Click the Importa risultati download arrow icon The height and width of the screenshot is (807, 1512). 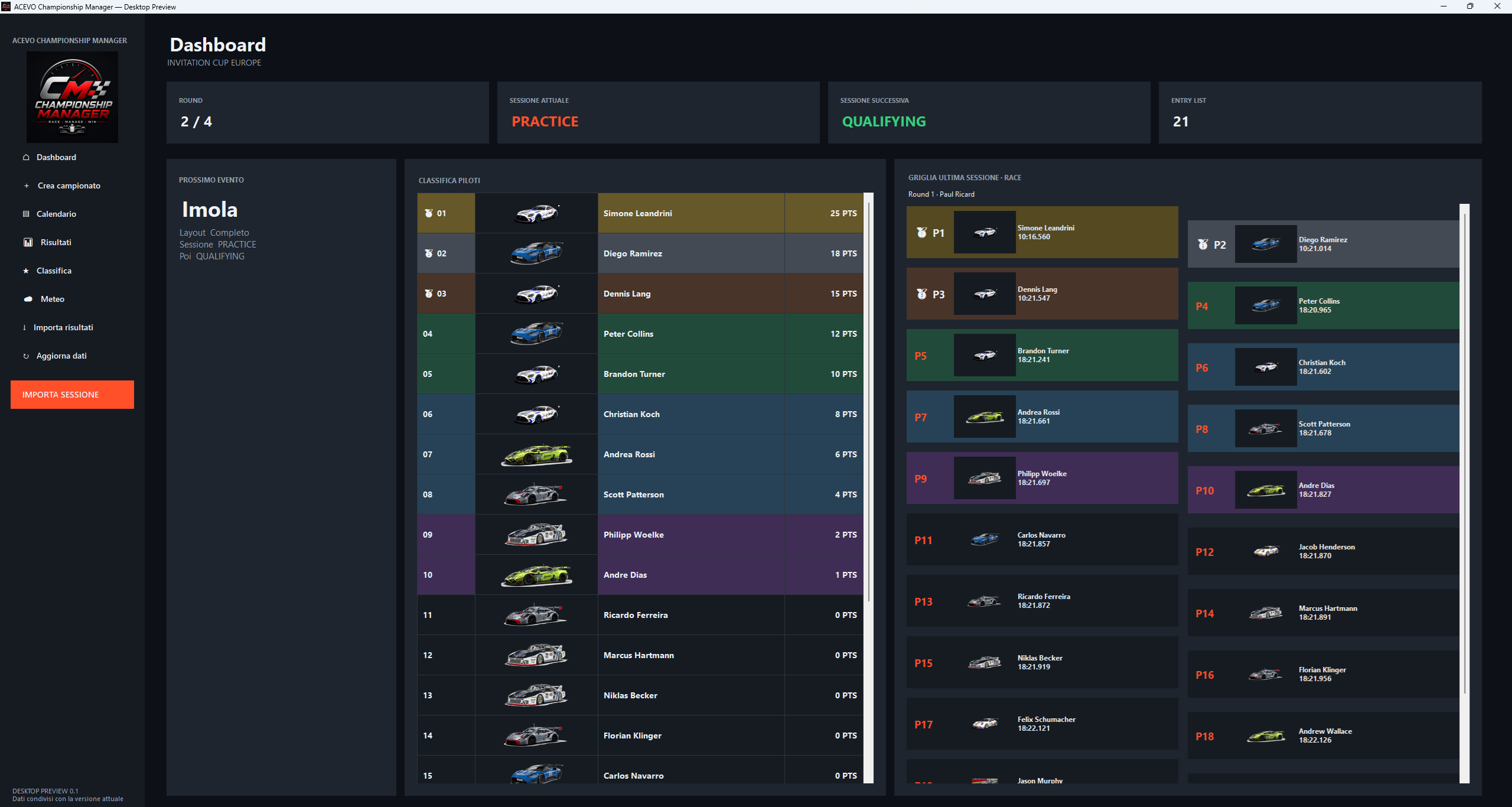tap(24, 327)
